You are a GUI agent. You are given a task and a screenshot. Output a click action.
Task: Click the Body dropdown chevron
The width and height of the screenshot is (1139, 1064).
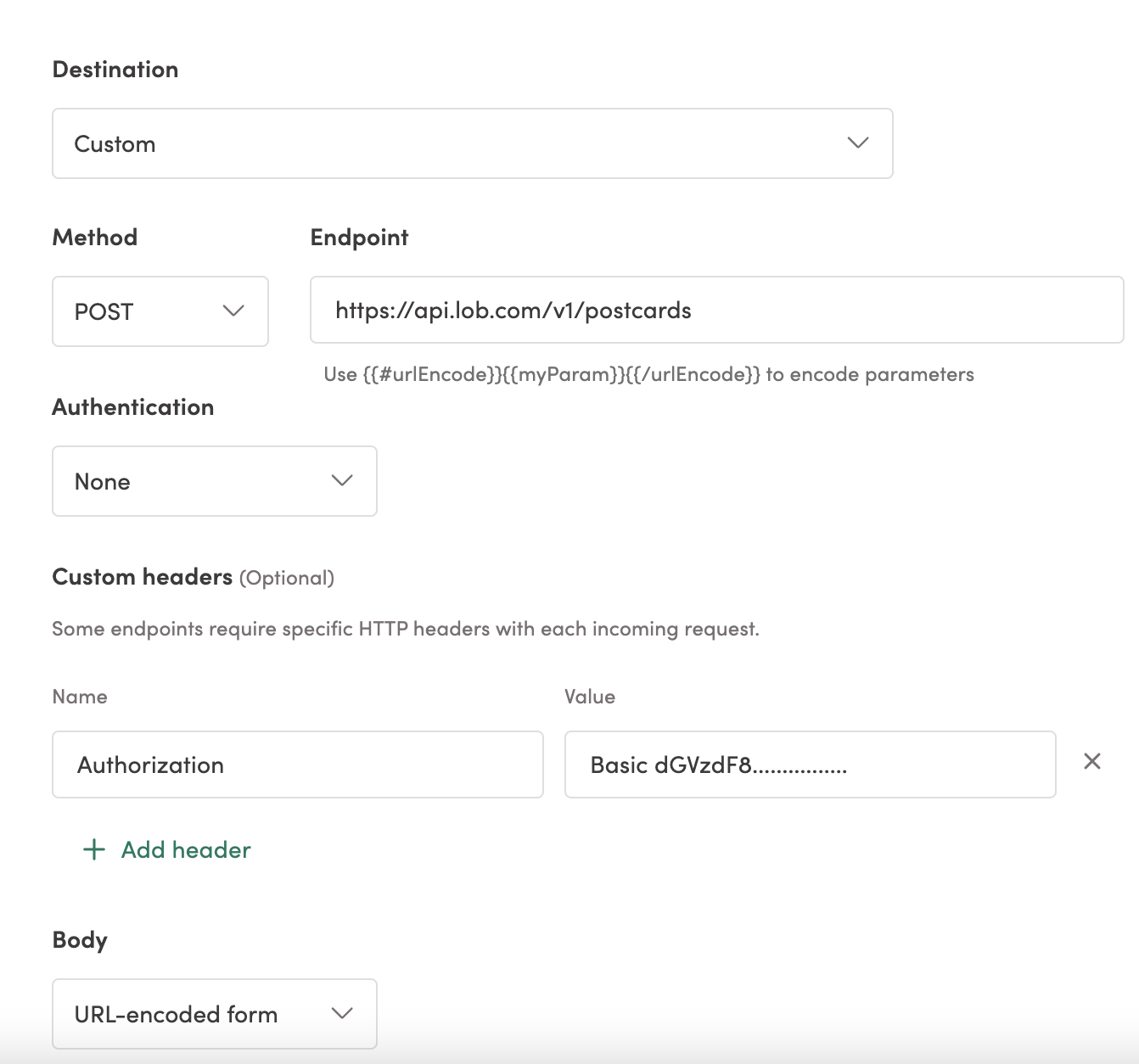[341, 1013]
